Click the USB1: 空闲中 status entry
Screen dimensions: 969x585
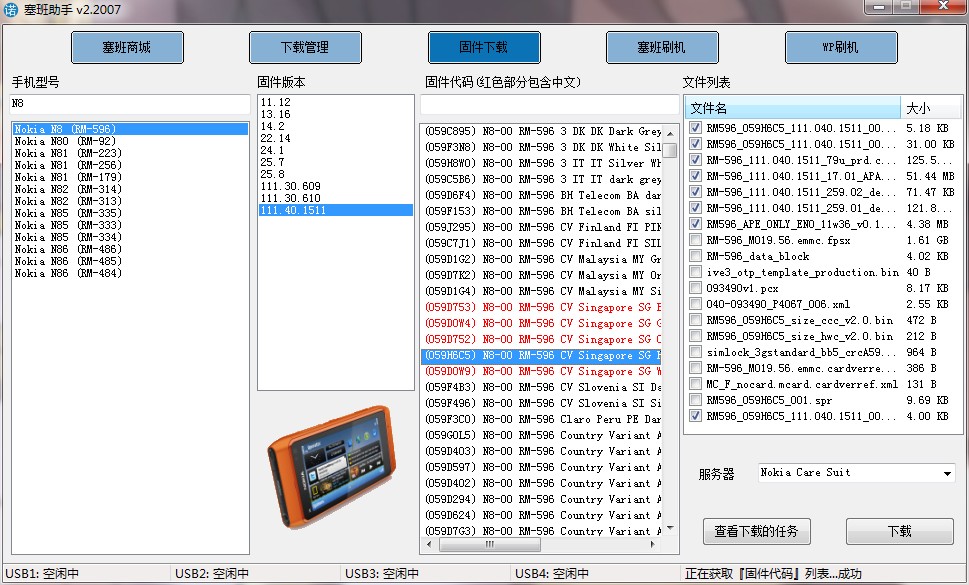point(42,574)
